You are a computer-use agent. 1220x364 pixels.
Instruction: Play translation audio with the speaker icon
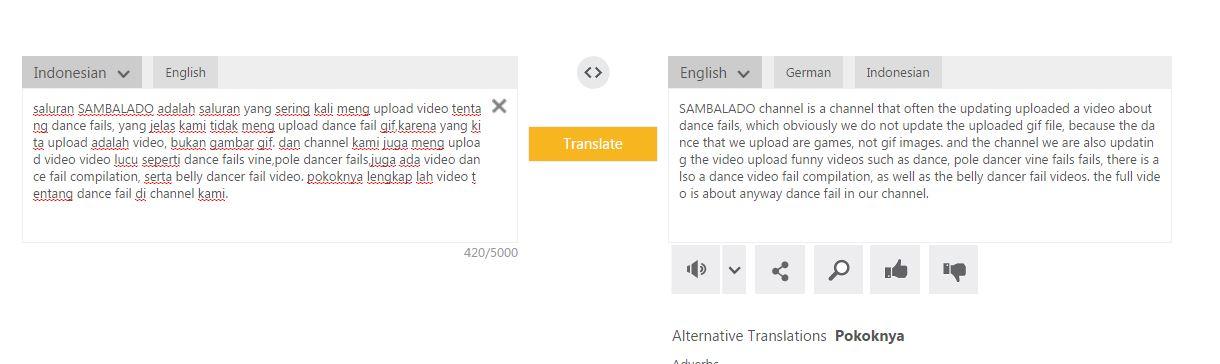696,270
